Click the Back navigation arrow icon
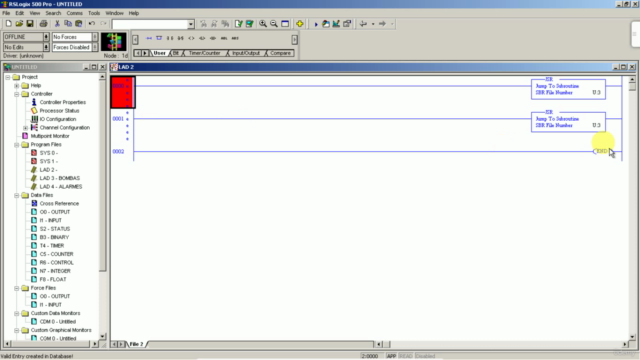The image size is (640, 360). click(x=363, y=24)
